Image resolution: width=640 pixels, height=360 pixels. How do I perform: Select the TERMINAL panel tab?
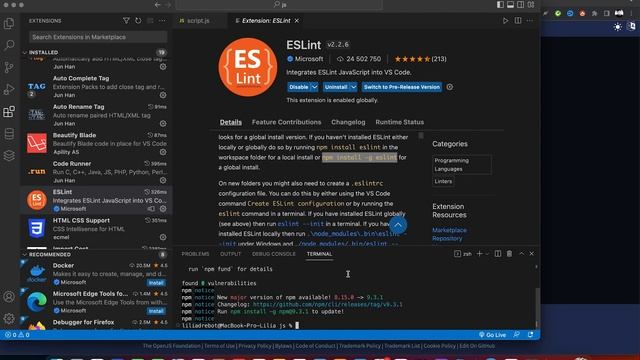click(319, 254)
